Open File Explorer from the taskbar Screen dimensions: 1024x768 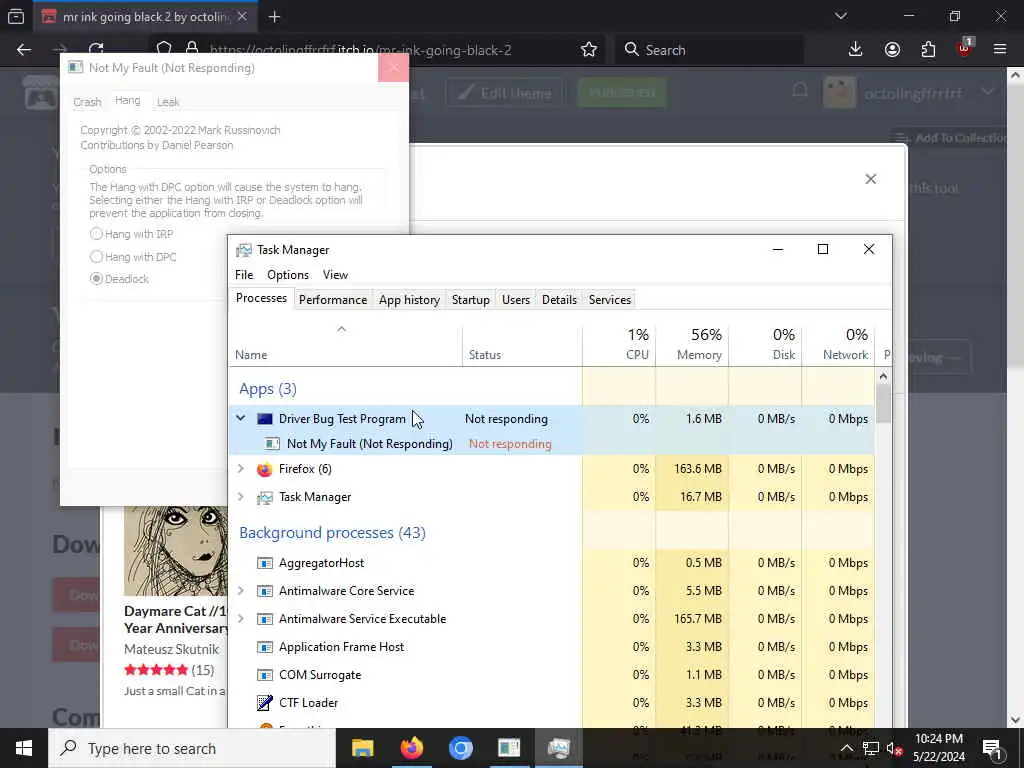(x=362, y=748)
